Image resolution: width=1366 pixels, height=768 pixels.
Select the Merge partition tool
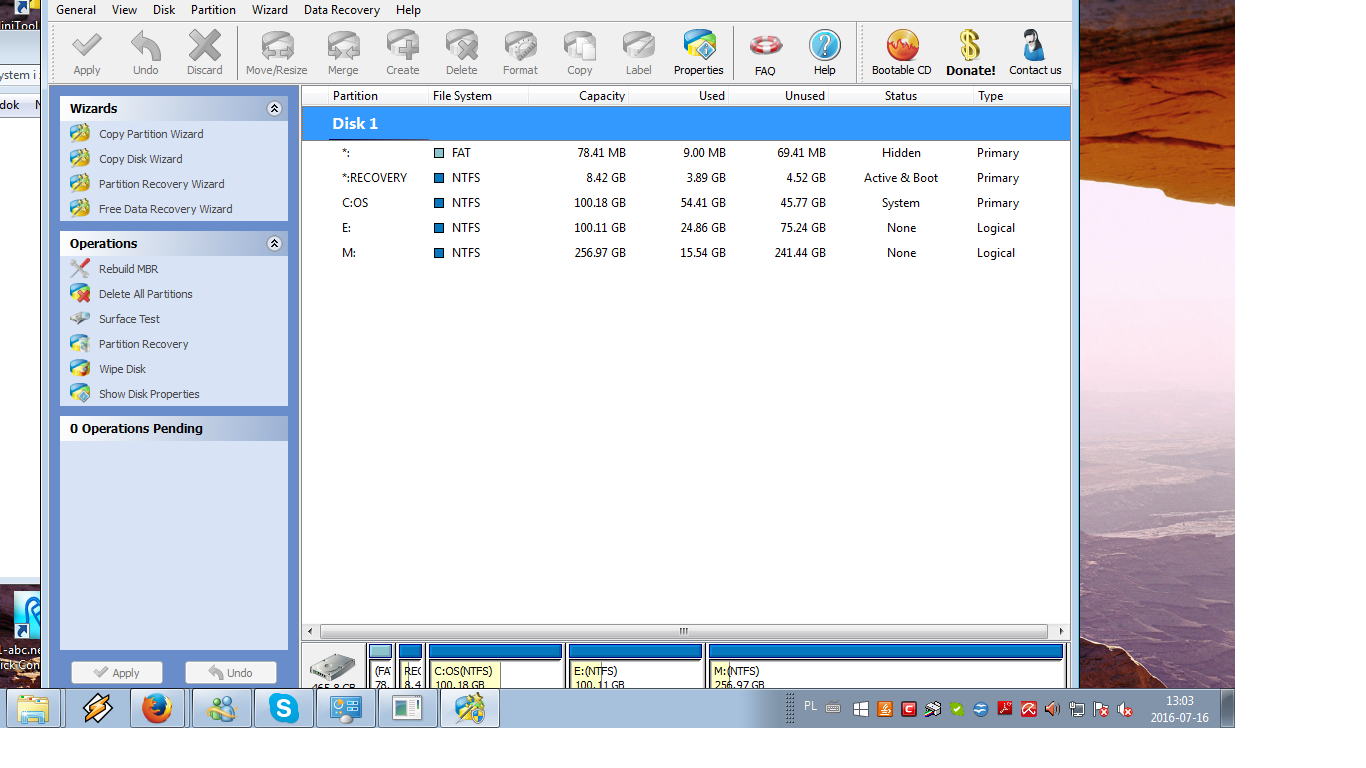343,52
